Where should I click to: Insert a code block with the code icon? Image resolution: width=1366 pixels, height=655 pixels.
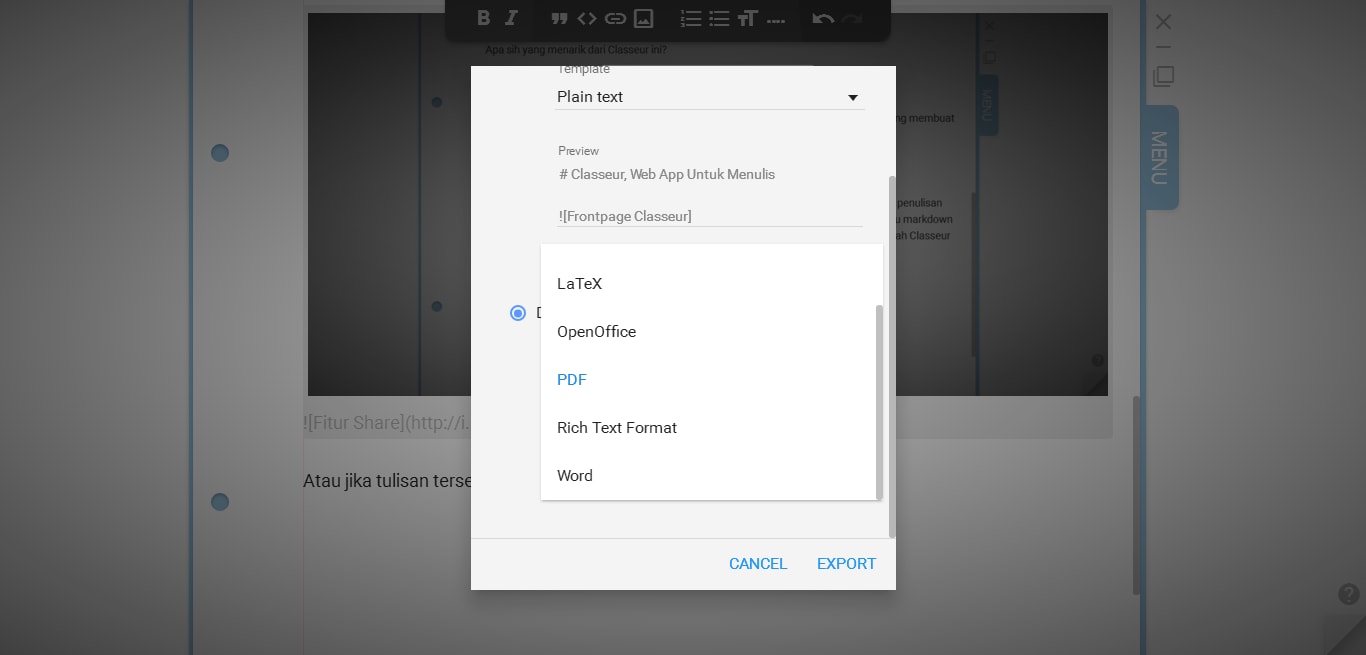coord(587,18)
